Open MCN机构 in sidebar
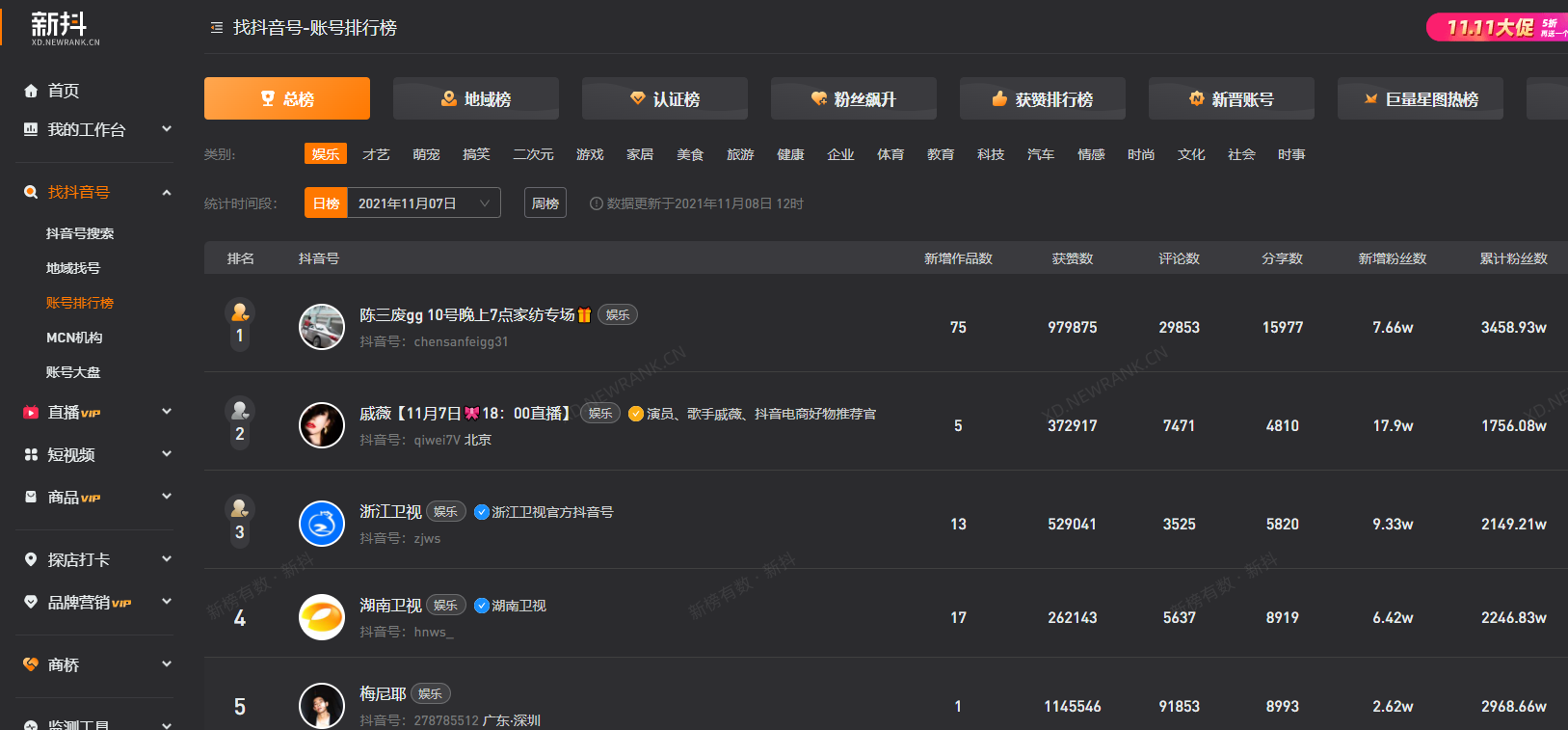This screenshot has height=730, width=1568. coord(74,338)
